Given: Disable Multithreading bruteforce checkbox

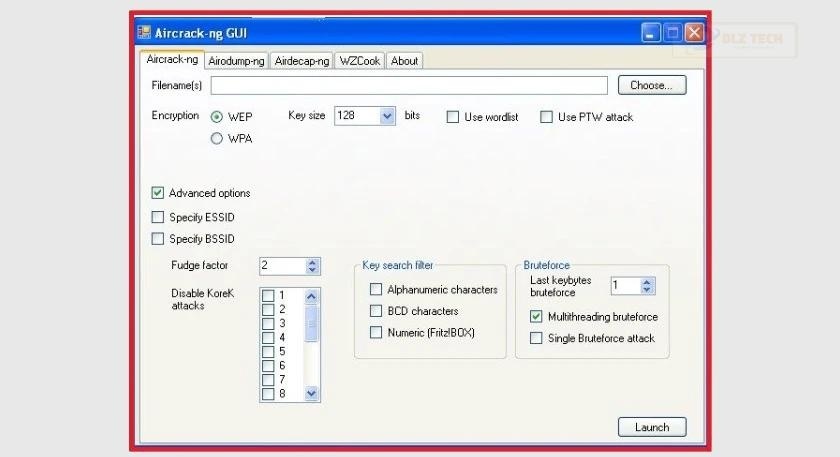Looking at the screenshot, I should pyautogui.click(x=536, y=317).
